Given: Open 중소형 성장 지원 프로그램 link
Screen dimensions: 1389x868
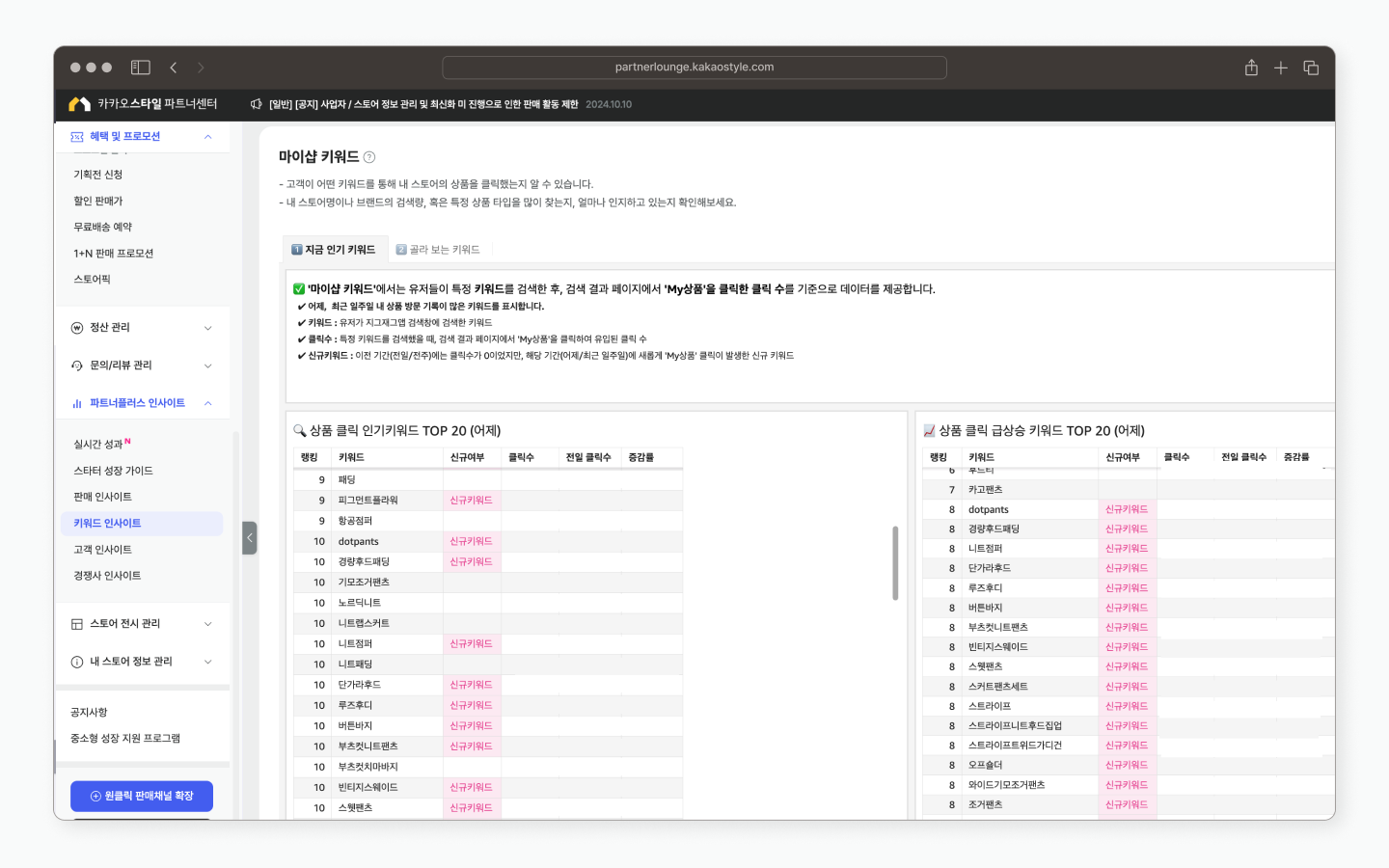Looking at the screenshot, I should [x=125, y=739].
